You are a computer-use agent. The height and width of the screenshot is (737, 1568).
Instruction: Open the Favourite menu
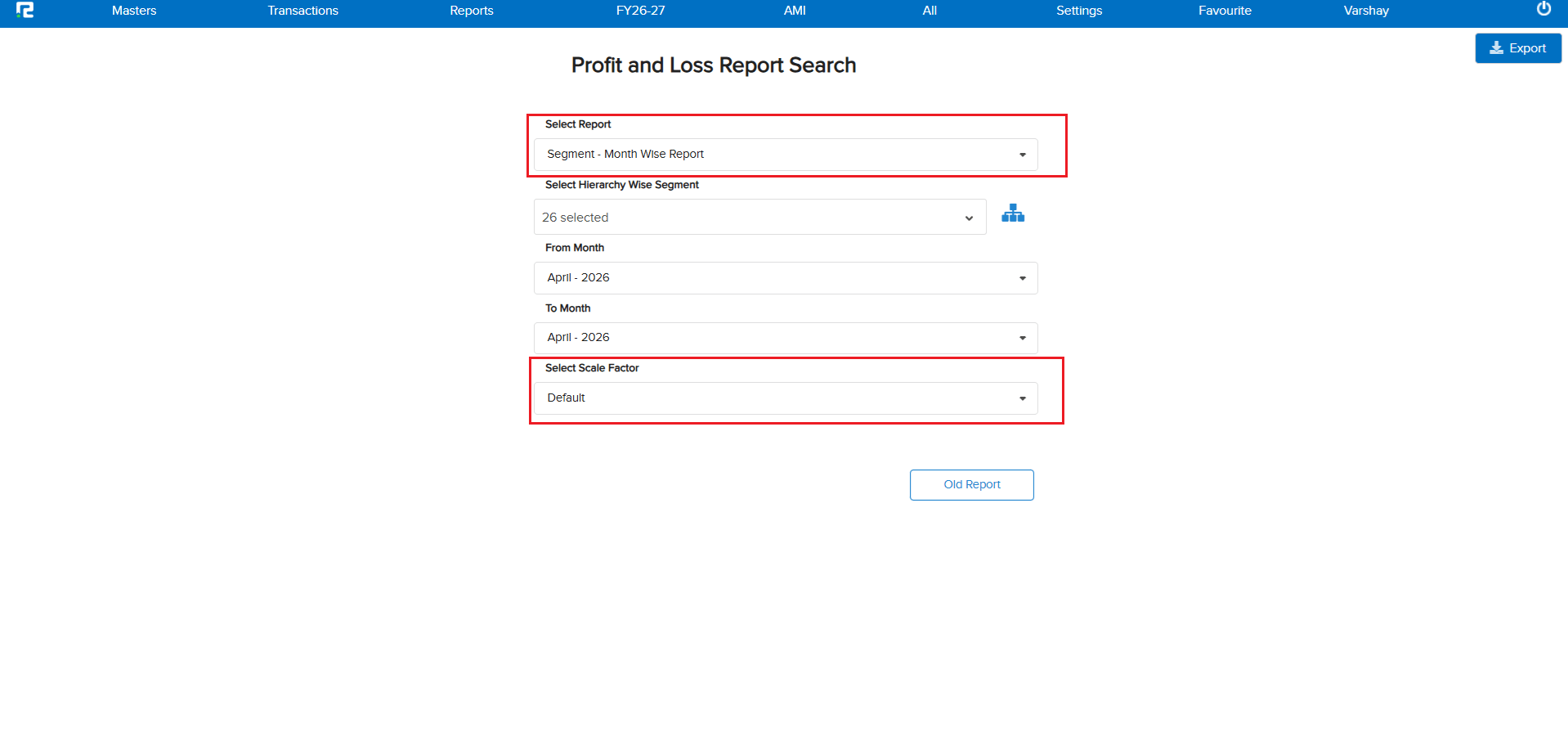[1225, 11]
